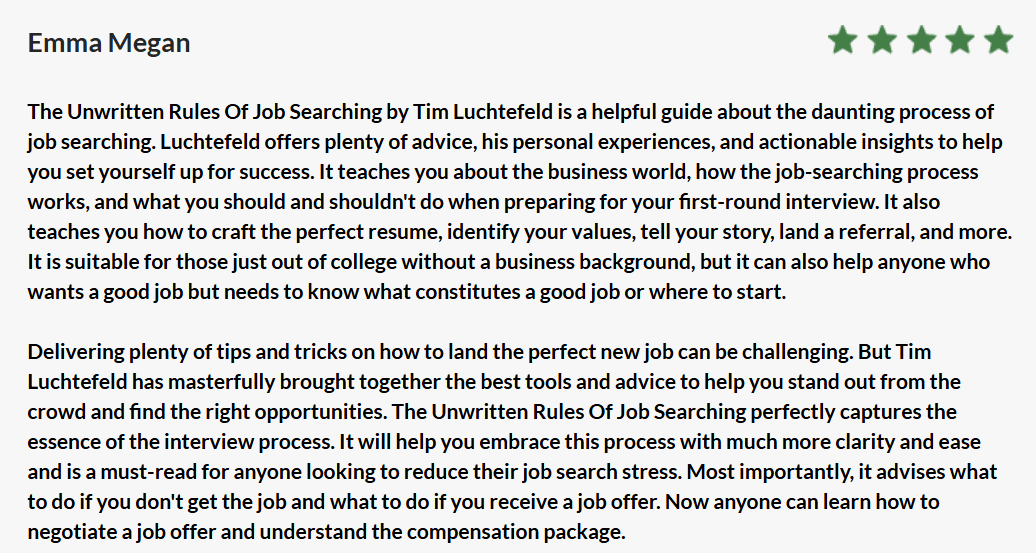The width and height of the screenshot is (1036, 553).
Task: Click the word "negotiate" in the last line
Action: pos(75,533)
